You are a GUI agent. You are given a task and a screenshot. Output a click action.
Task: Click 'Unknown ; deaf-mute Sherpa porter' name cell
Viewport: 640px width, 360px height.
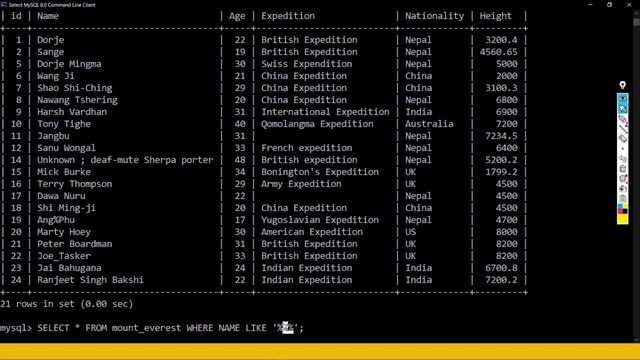point(125,160)
